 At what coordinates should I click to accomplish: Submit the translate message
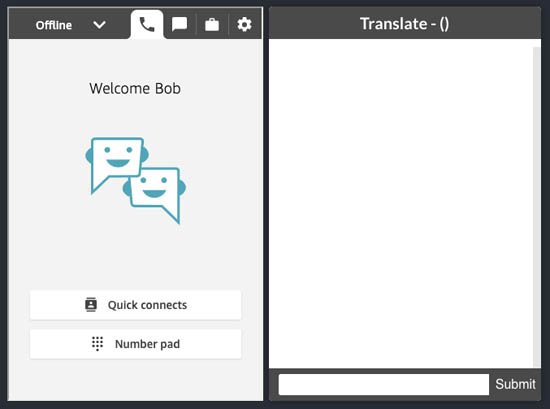coord(515,384)
